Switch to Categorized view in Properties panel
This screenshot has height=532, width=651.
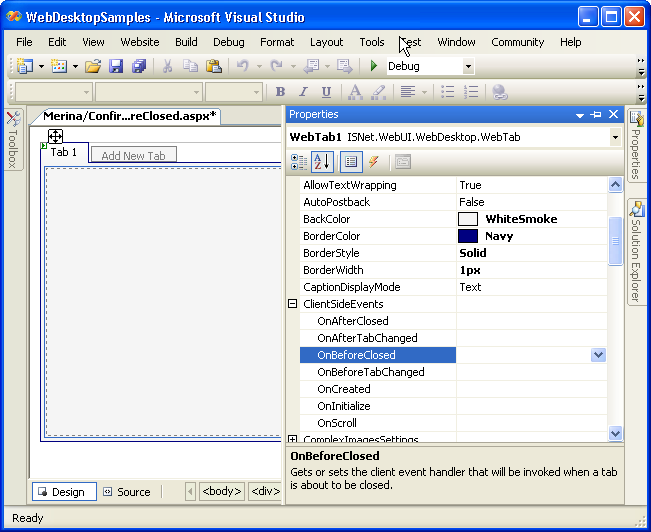pyautogui.click(x=299, y=161)
